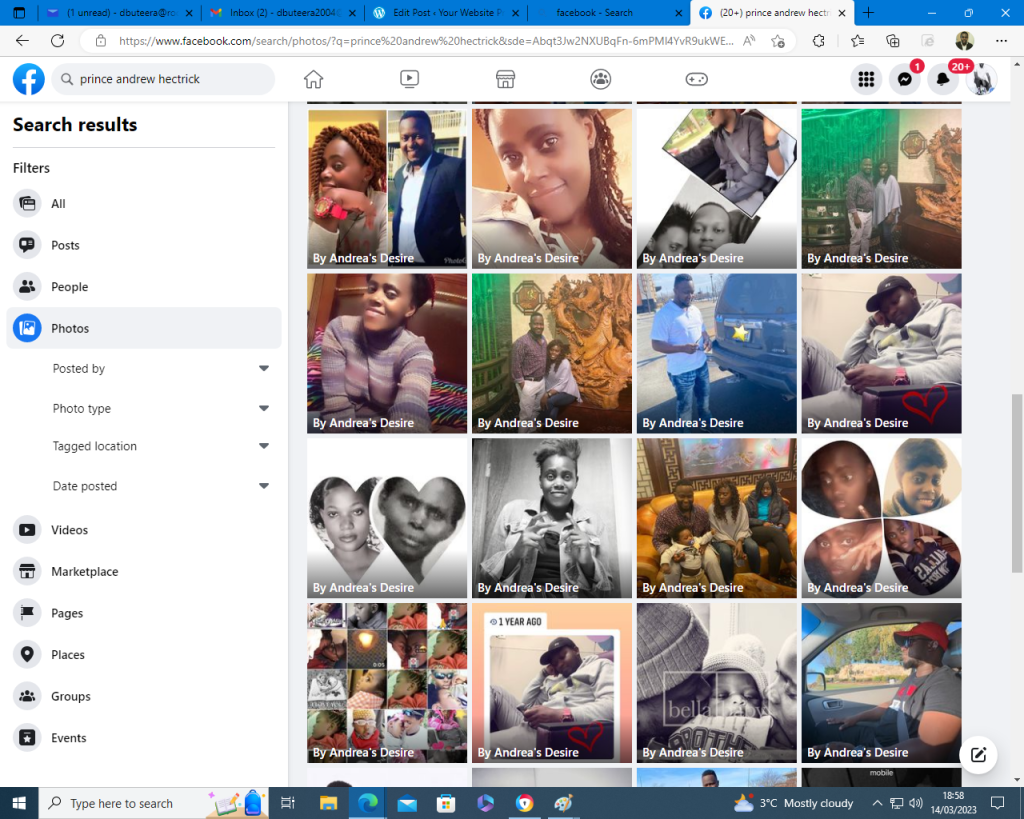Select the People search filter

coord(70,287)
